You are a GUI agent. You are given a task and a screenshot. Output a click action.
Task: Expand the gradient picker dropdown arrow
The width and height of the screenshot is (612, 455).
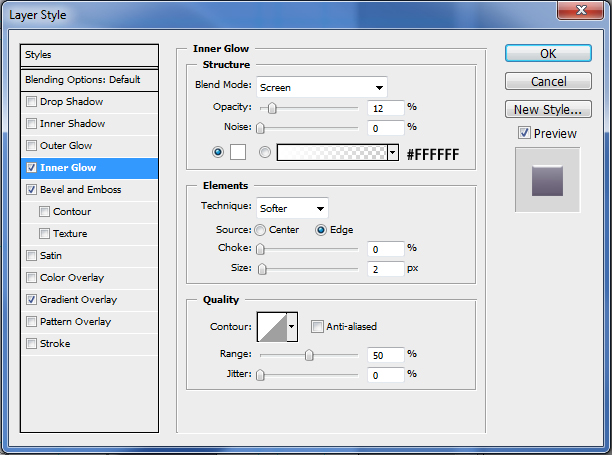393,152
